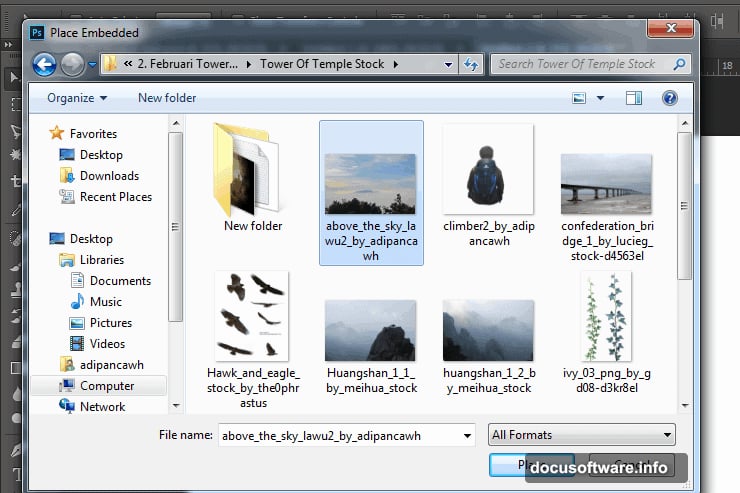Click the file list scrollbar thumb

685,206
